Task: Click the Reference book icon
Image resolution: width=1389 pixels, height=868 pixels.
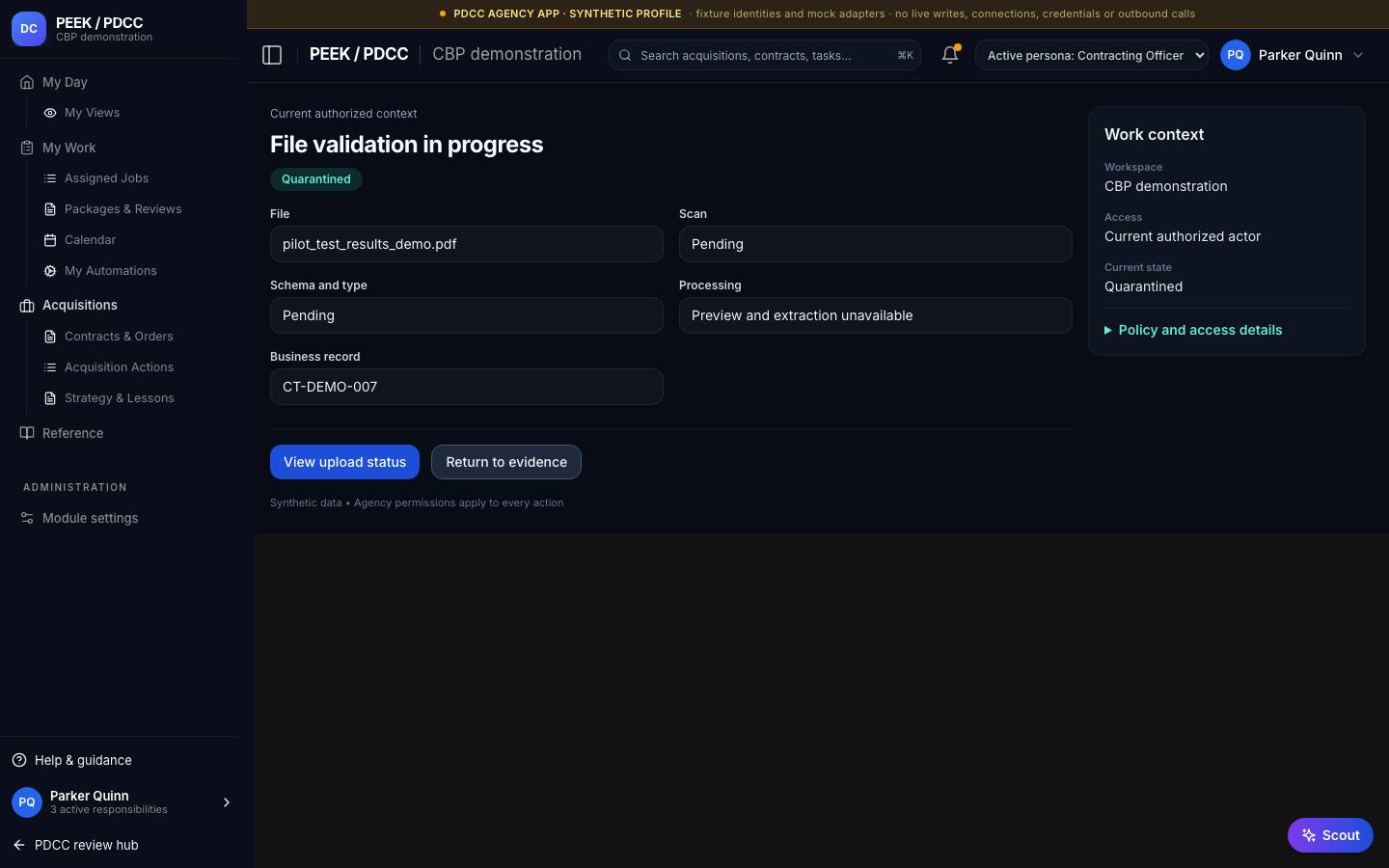Action: coord(27,433)
